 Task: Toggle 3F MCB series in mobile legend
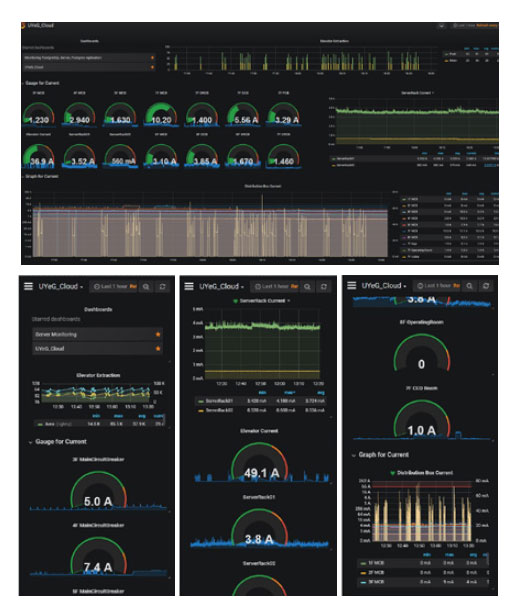coord(376,582)
